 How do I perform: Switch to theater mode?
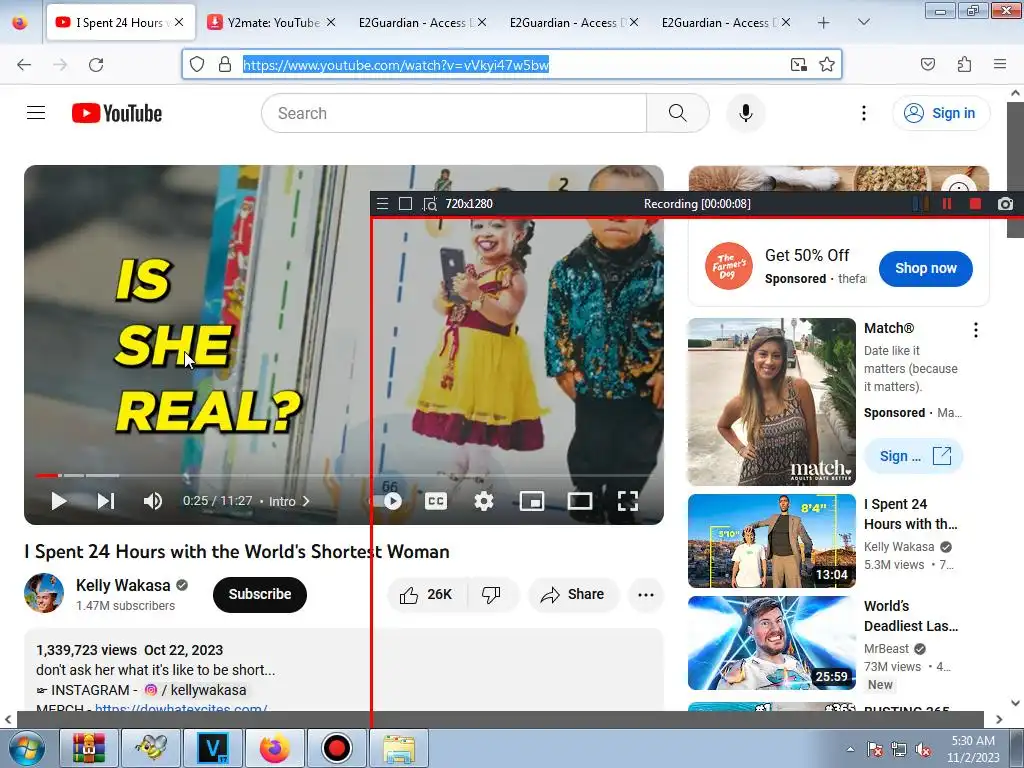(579, 501)
